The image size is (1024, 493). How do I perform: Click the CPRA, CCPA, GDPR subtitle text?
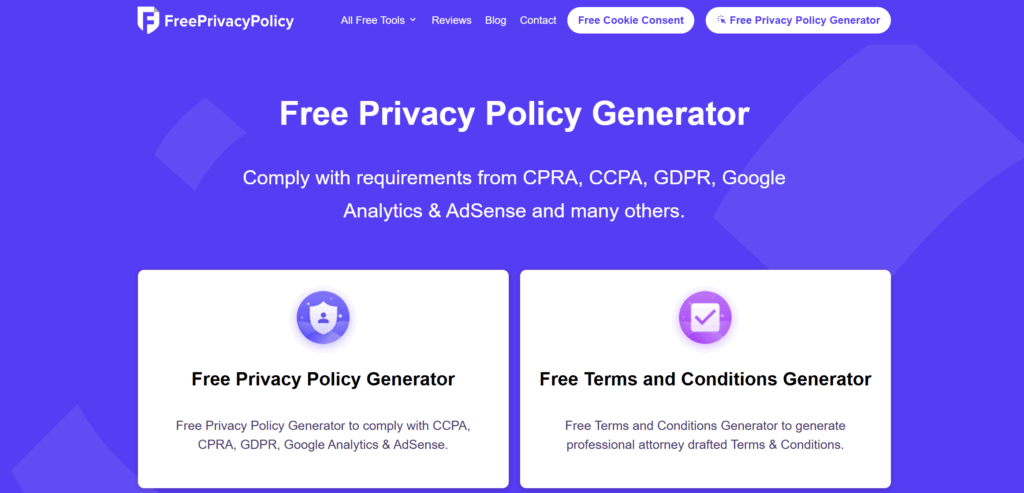click(x=514, y=194)
